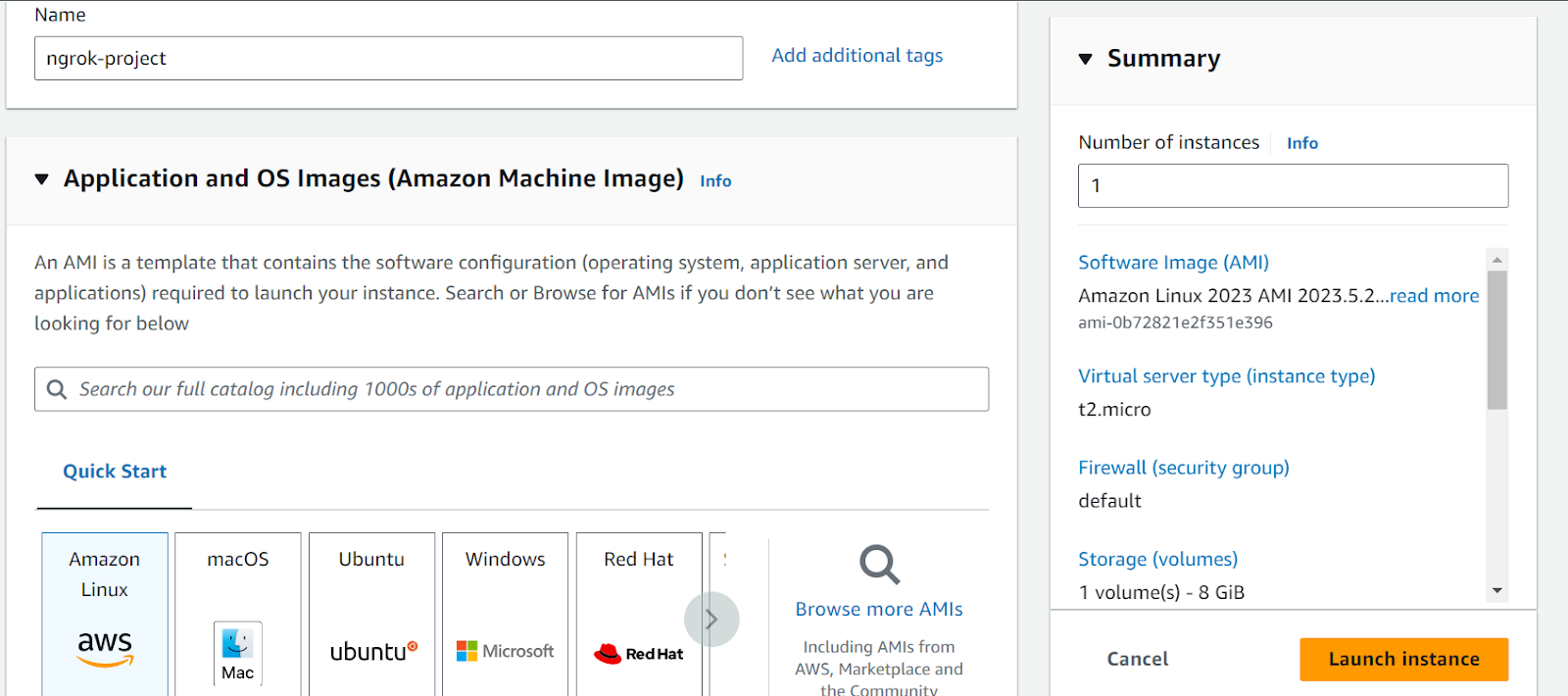Open Add additional tags link
Image resolution: width=1568 pixels, height=696 pixels.
click(857, 56)
